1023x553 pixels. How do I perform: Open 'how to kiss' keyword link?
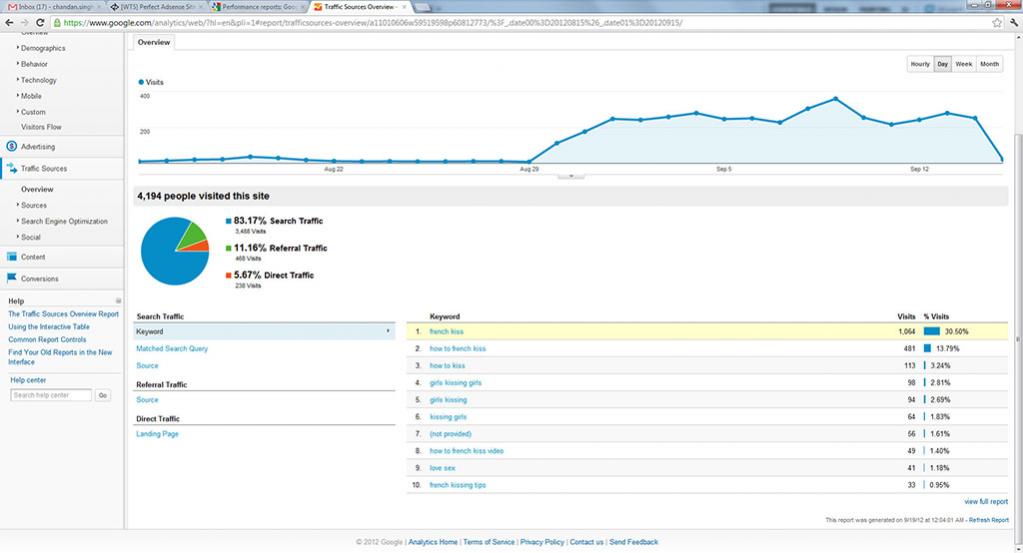tap(447, 366)
